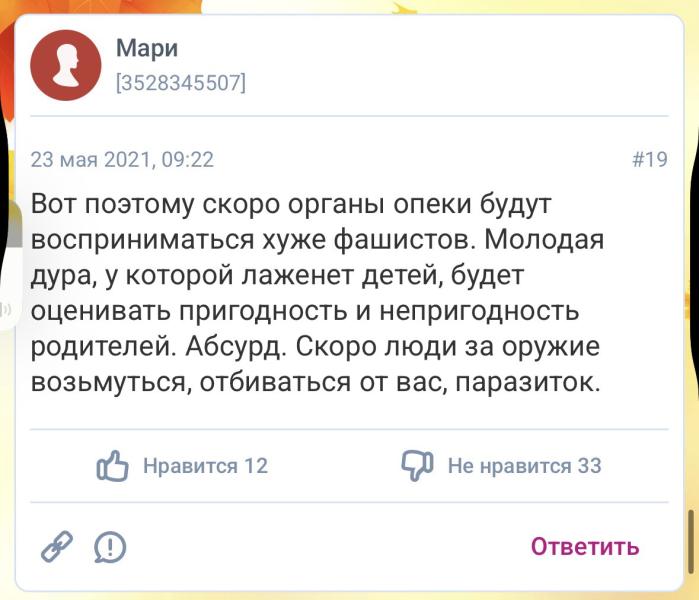Click the speaker icon on left edge
Viewport: 699px width, 600px height.
[5, 309]
